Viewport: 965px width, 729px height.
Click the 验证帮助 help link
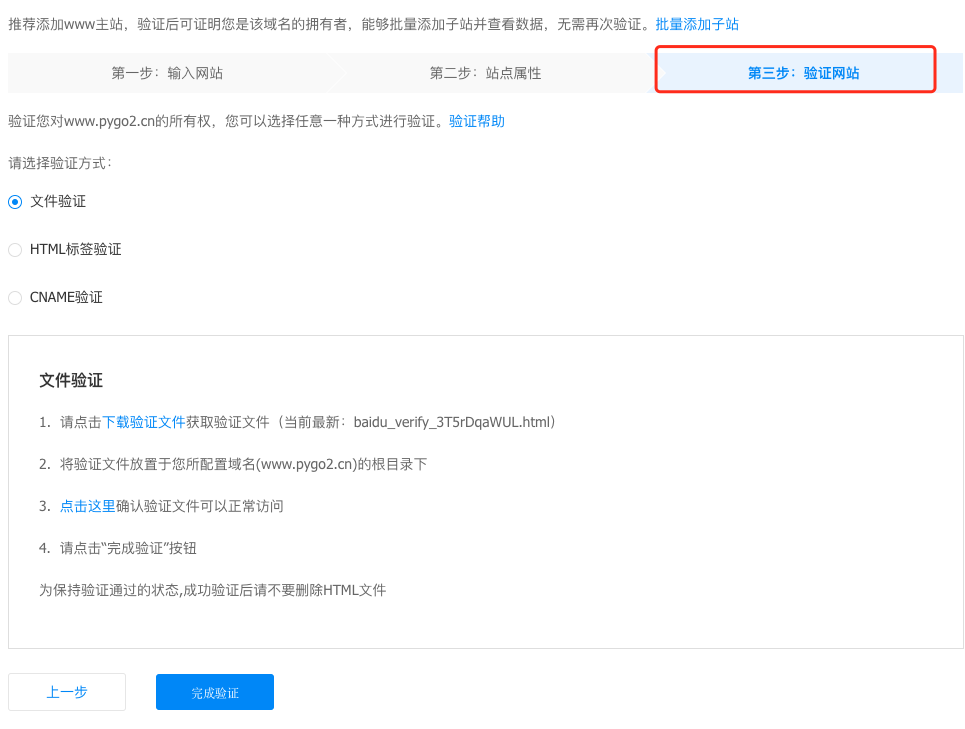tap(477, 121)
